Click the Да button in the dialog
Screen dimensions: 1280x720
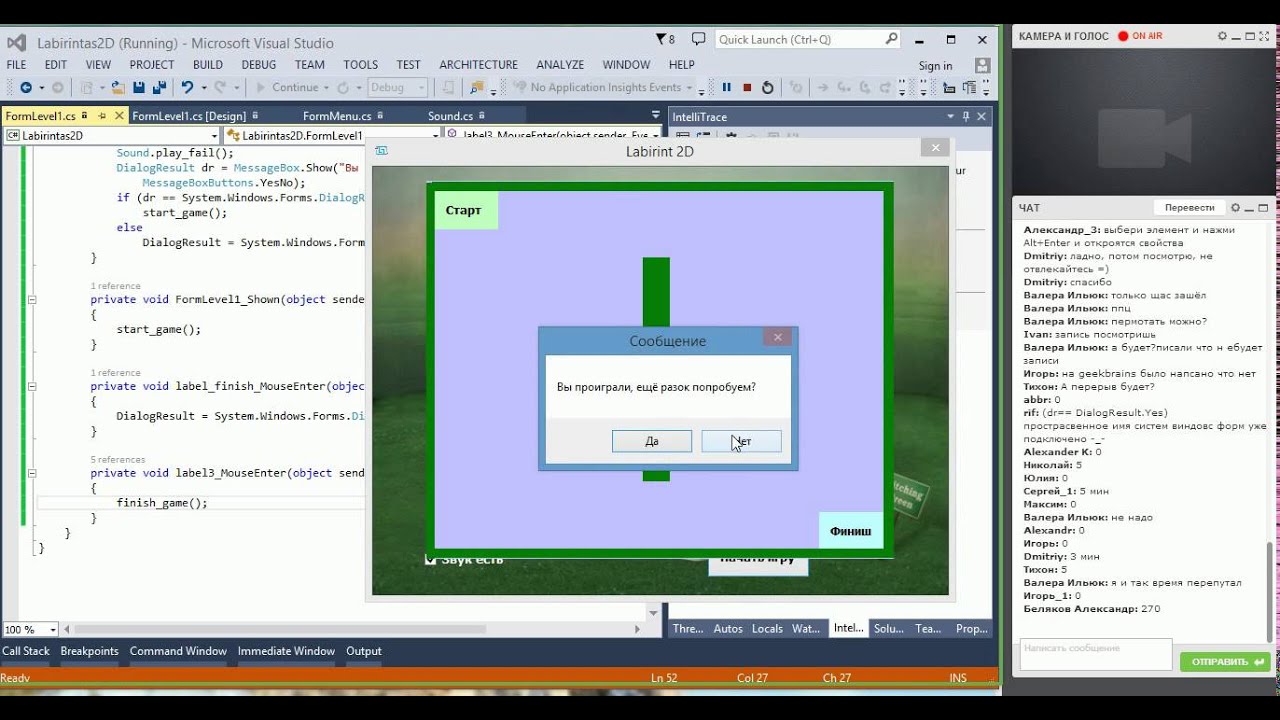652,441
